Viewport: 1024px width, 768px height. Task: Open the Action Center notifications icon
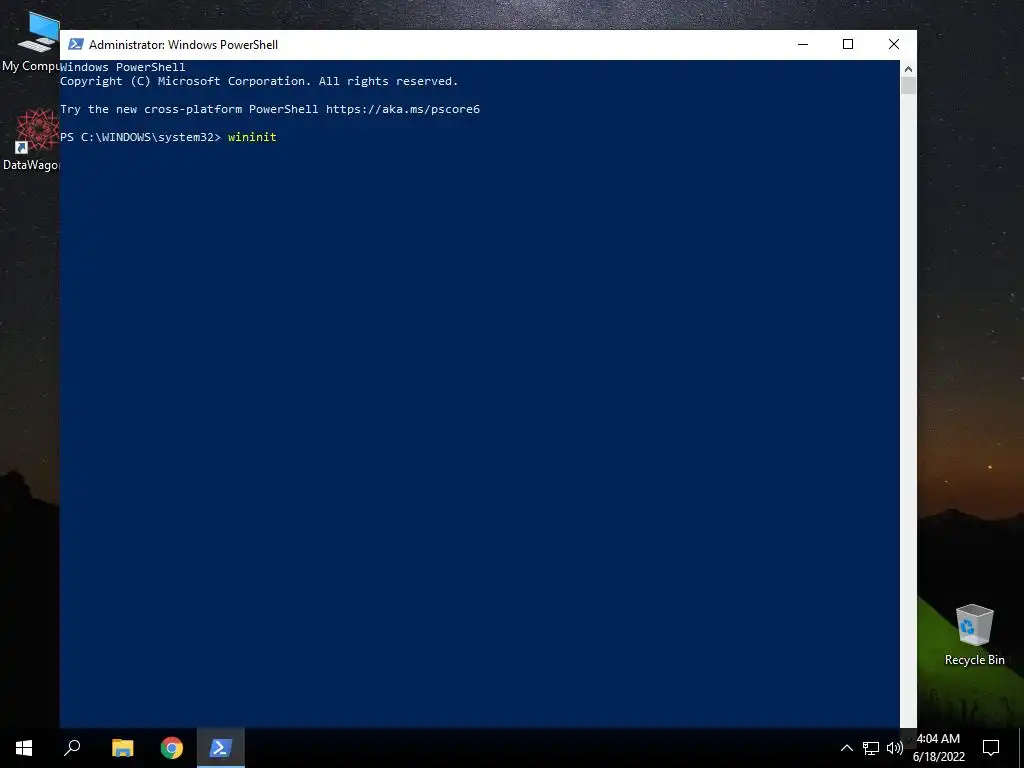(x=991, y=748)
